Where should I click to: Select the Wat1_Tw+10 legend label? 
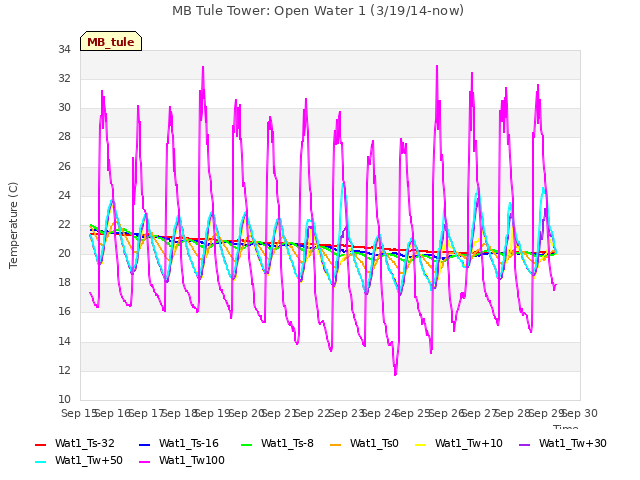pyautogui.click(x=469, y=443)
